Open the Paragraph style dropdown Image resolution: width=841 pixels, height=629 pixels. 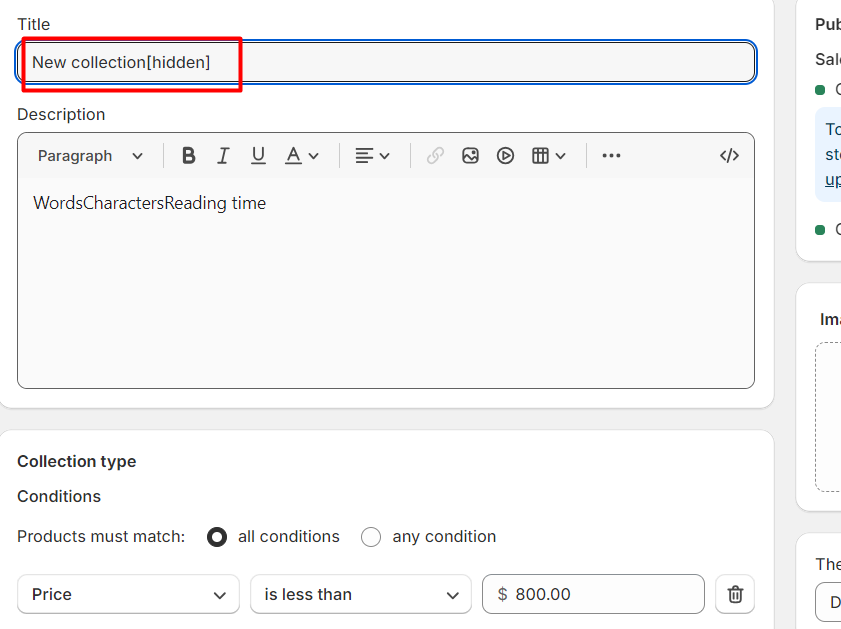90,156
